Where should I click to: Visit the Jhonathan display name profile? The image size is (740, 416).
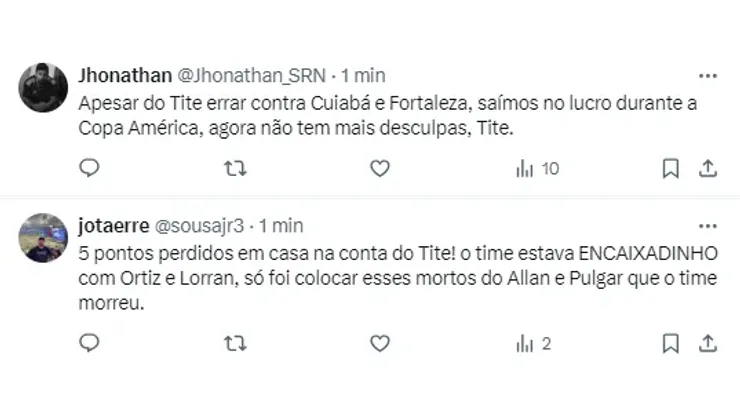(124, 76)
